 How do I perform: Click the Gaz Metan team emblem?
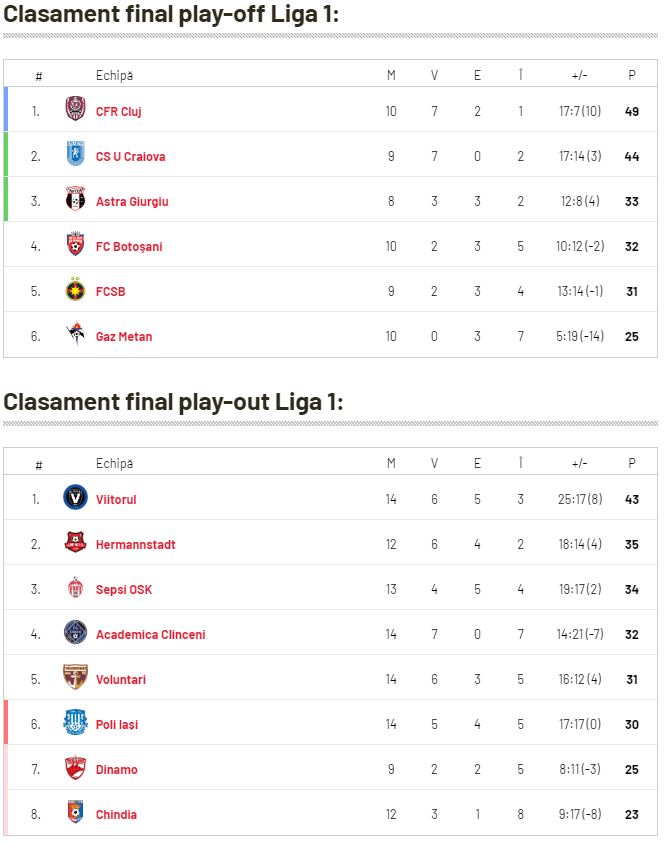pos(75,334)
